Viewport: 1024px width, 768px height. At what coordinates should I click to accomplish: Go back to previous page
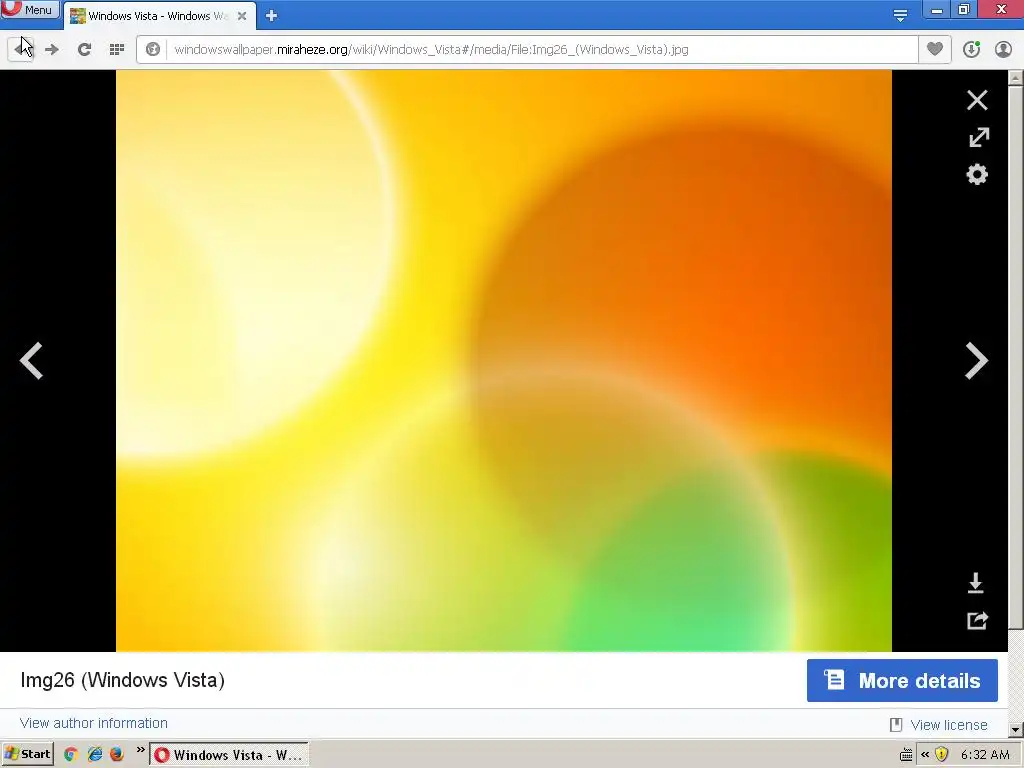coord(21,50)
